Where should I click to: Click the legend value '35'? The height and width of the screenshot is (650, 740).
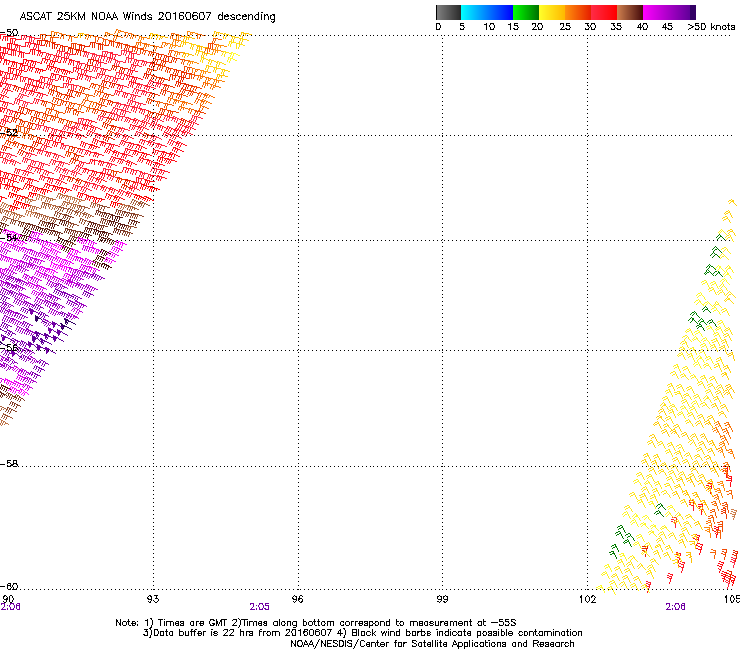click(x=616, y=27)
